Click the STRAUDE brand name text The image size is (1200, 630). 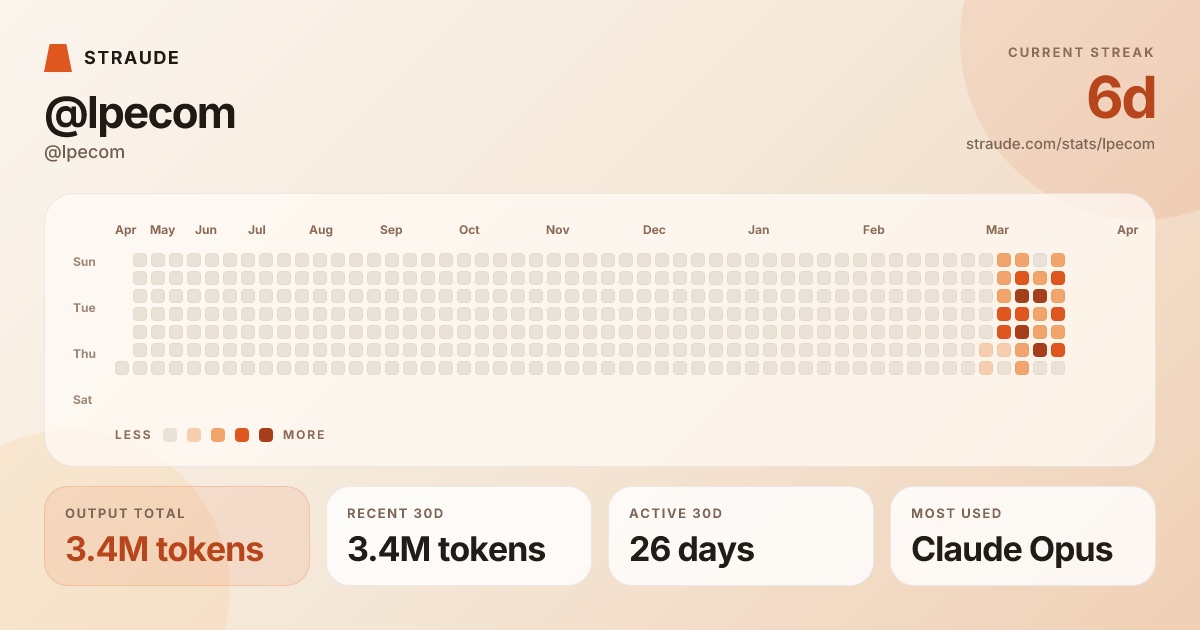tap(131, 58)
